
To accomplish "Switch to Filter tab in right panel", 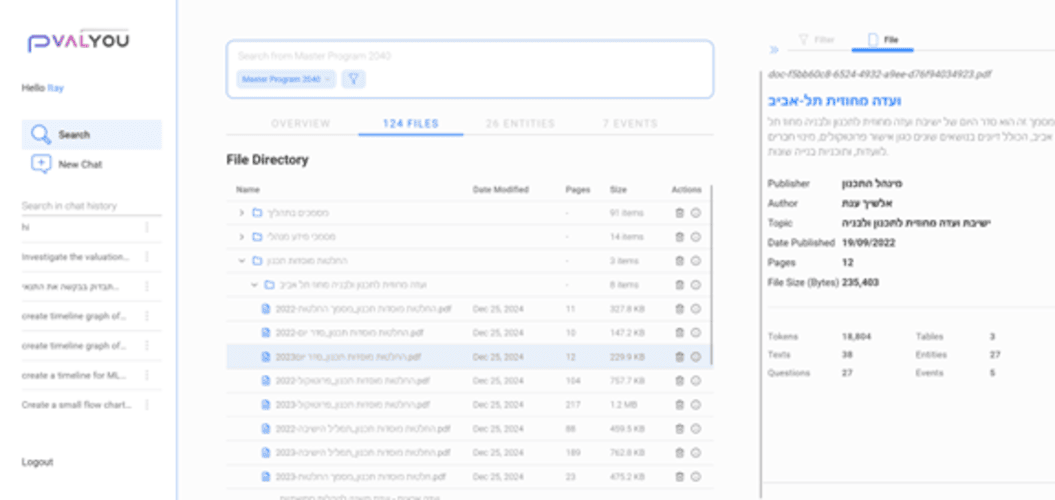I will 816,40.
